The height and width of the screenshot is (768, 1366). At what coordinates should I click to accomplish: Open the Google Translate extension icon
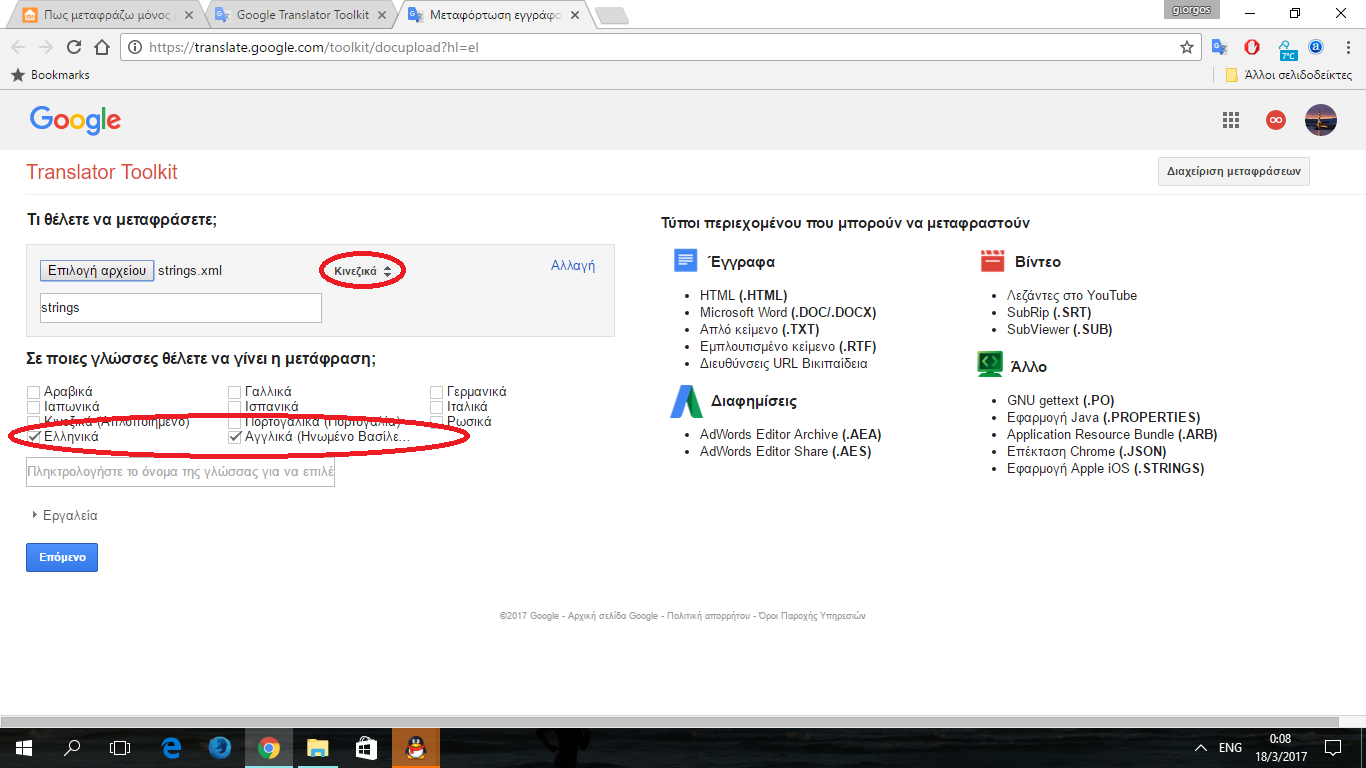click(x=1219, y=47)
